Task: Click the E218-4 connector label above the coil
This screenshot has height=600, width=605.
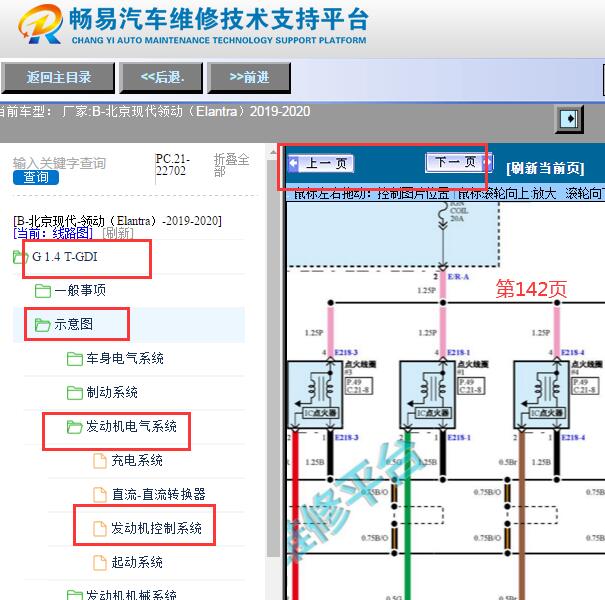Action: (x=573, y=352)
